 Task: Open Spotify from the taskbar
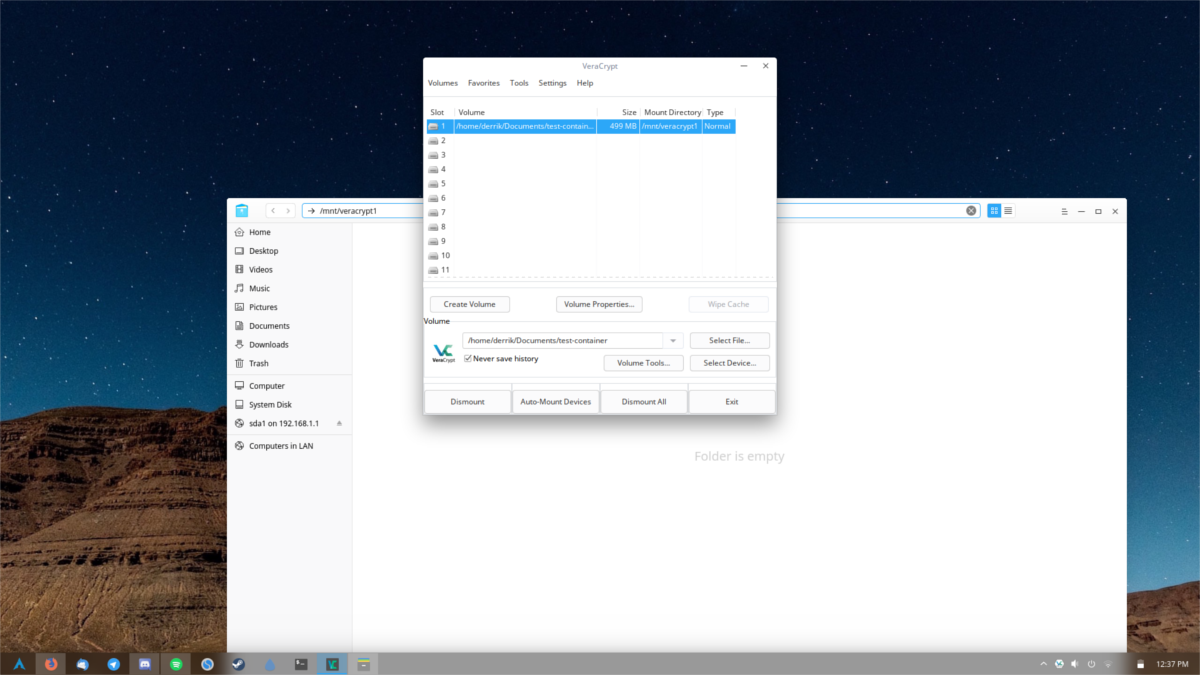(x=176, y=663)
